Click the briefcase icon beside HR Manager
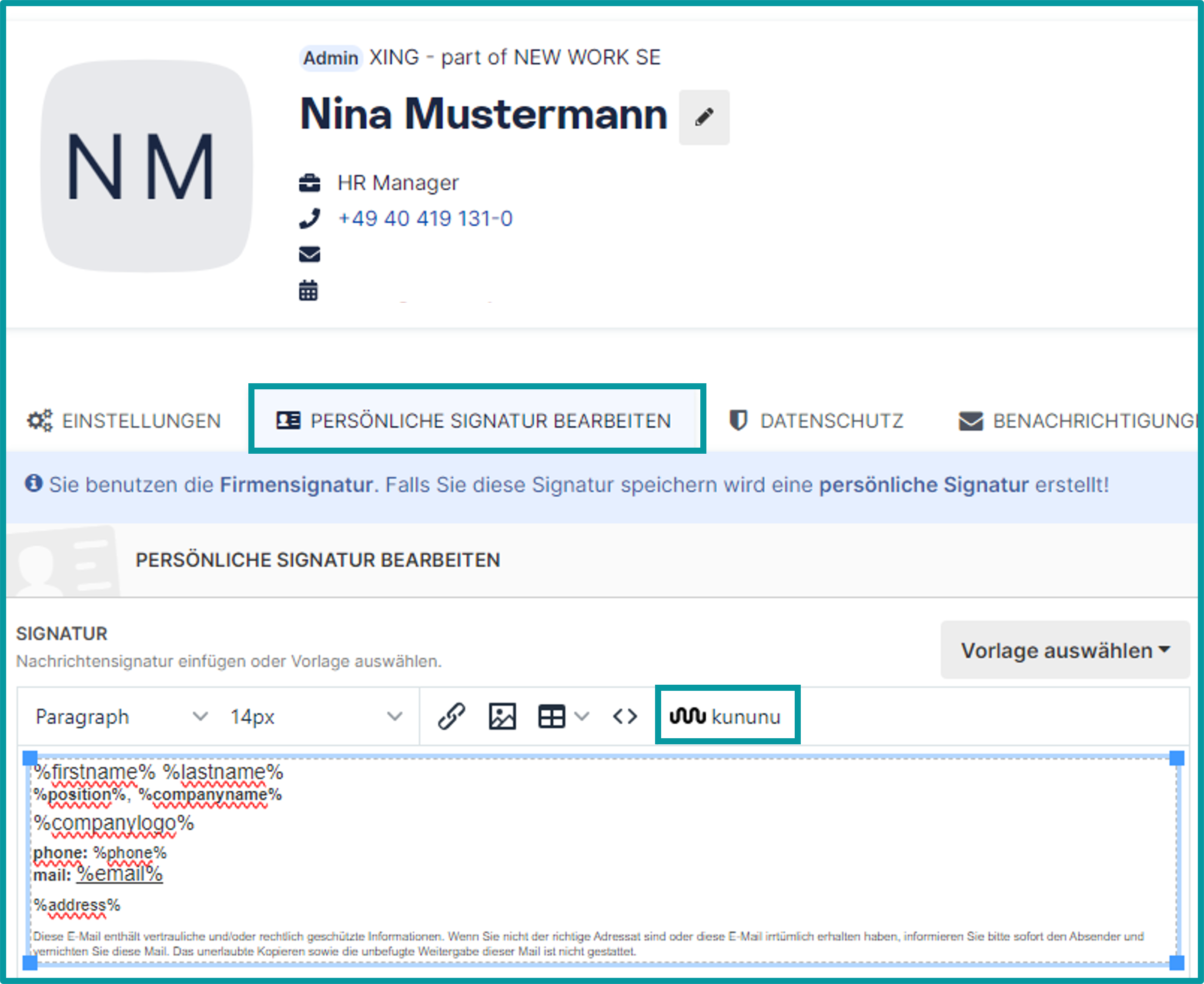Screen dimensions: 1204x984 pos(310,183)
